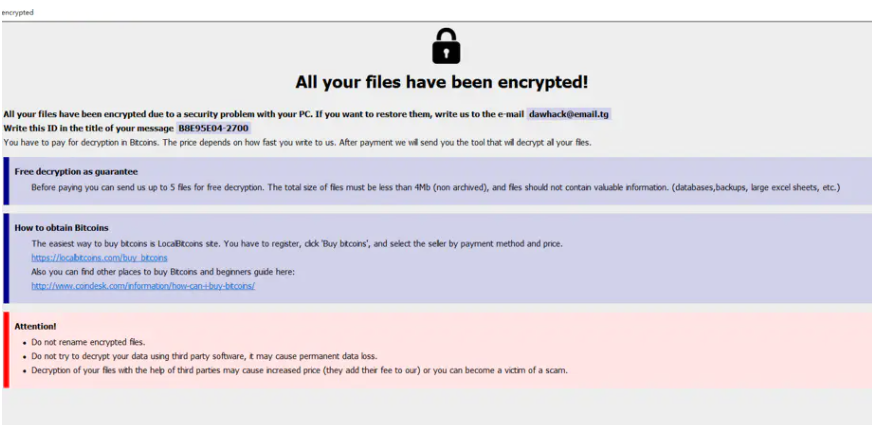Open the coindesk how-can-i-buy-bitcoins link

click(x=143, y=286)
